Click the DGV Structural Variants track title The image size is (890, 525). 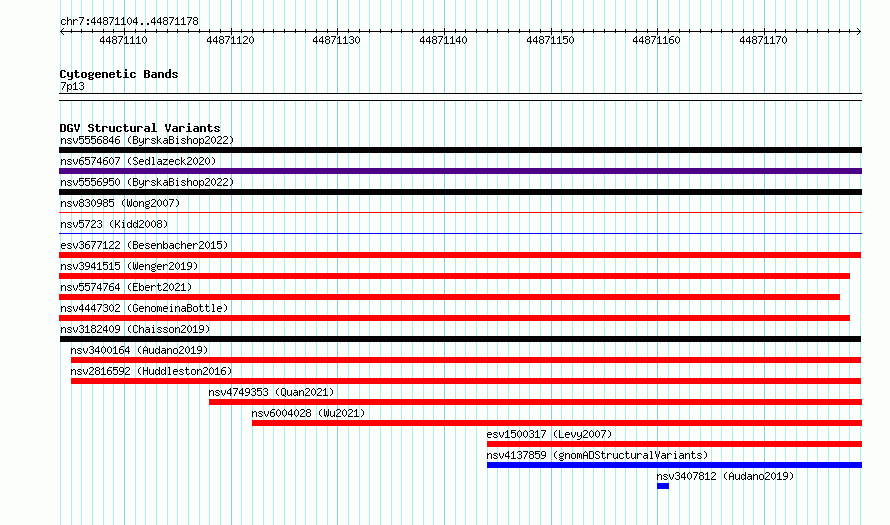(140, 128)
